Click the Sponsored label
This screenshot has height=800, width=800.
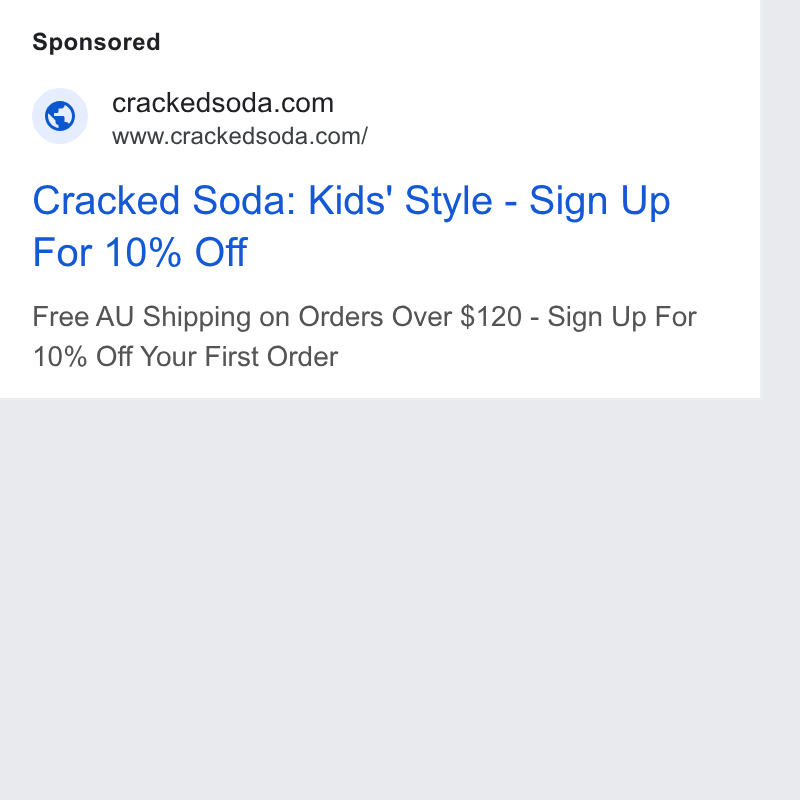click(x=96, y=42)
